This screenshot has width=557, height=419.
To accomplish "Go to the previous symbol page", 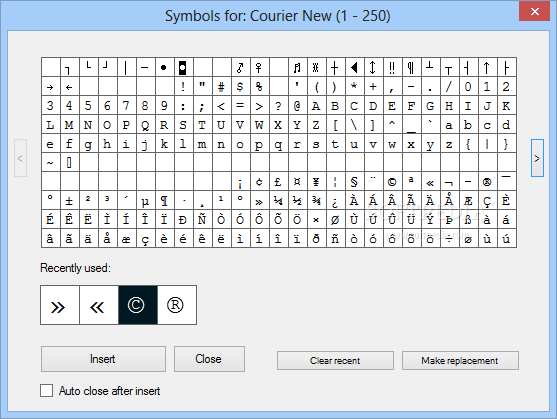I will tap(20, 158).
